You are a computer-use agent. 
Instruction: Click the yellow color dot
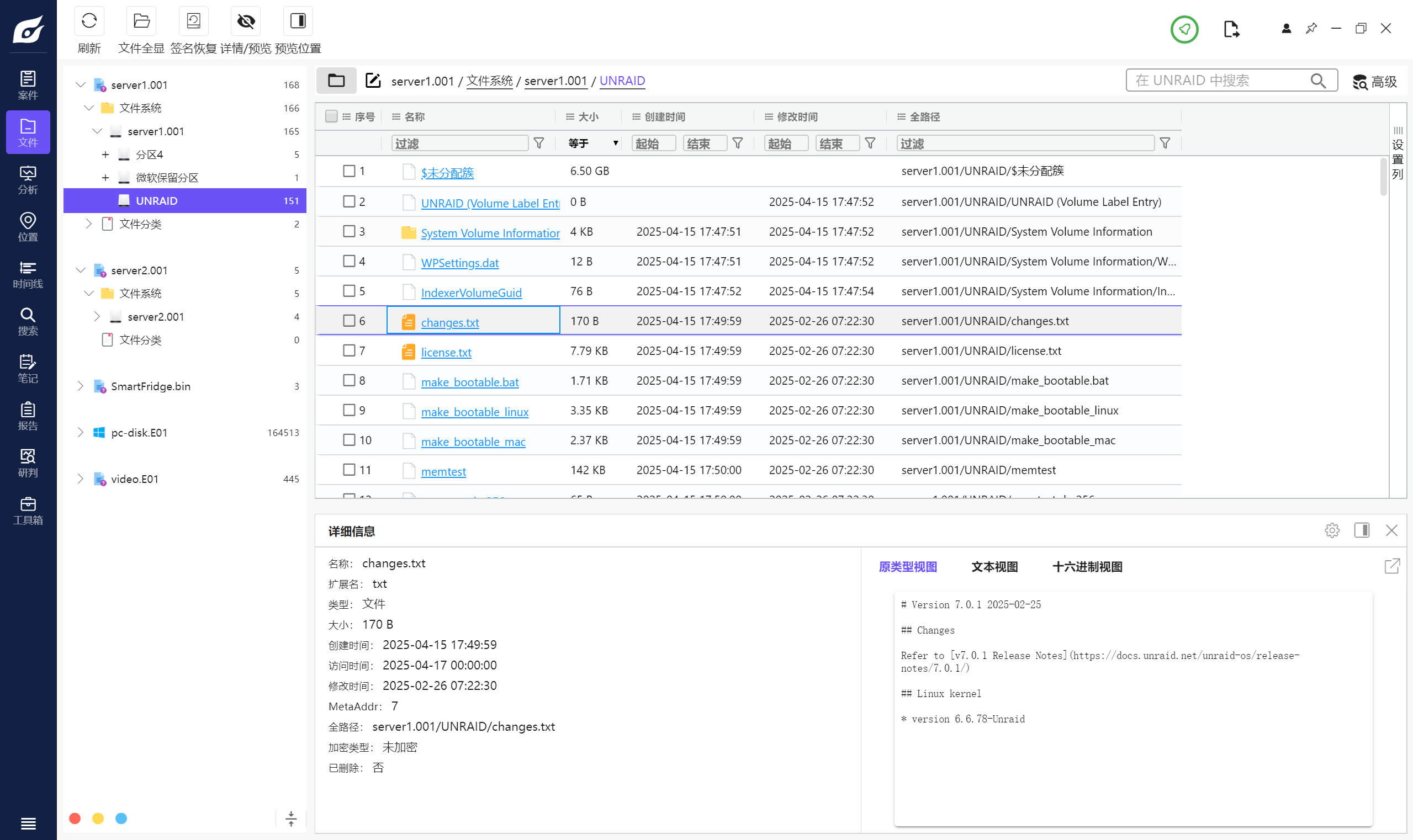pyautogui.click(x=98, y=818)
